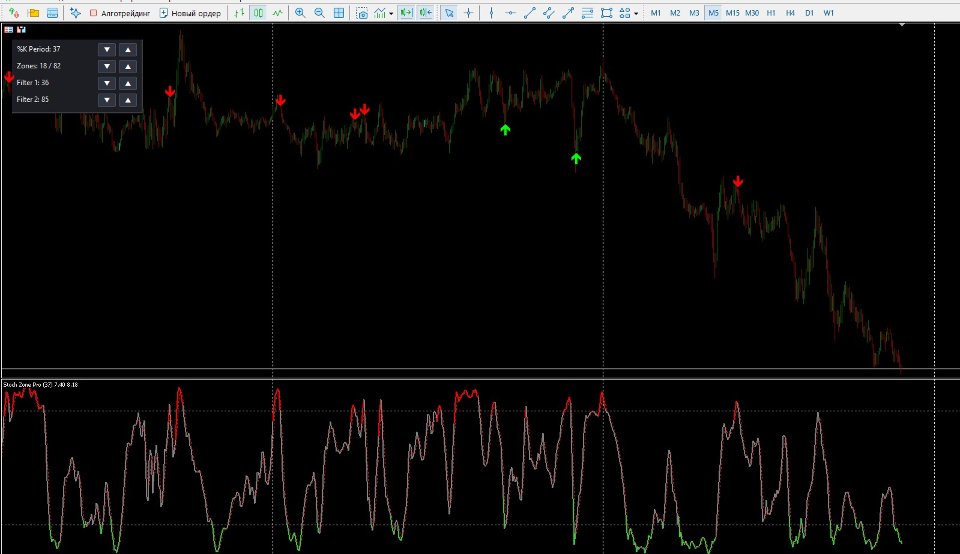Pick the Fibonacci retracement tool
Screen dimensions: 960x554
587,13
